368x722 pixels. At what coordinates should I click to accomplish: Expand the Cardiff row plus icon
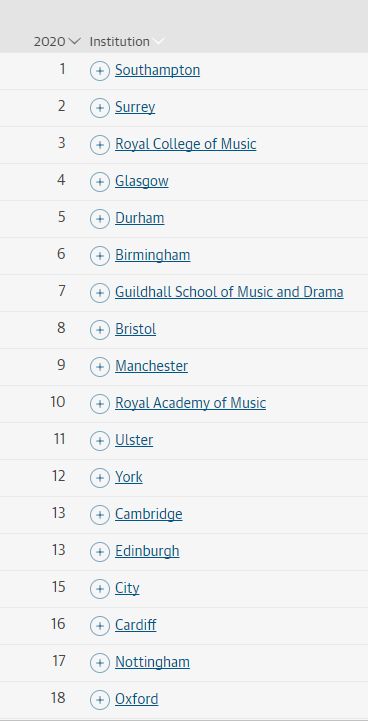coord(99,626)
